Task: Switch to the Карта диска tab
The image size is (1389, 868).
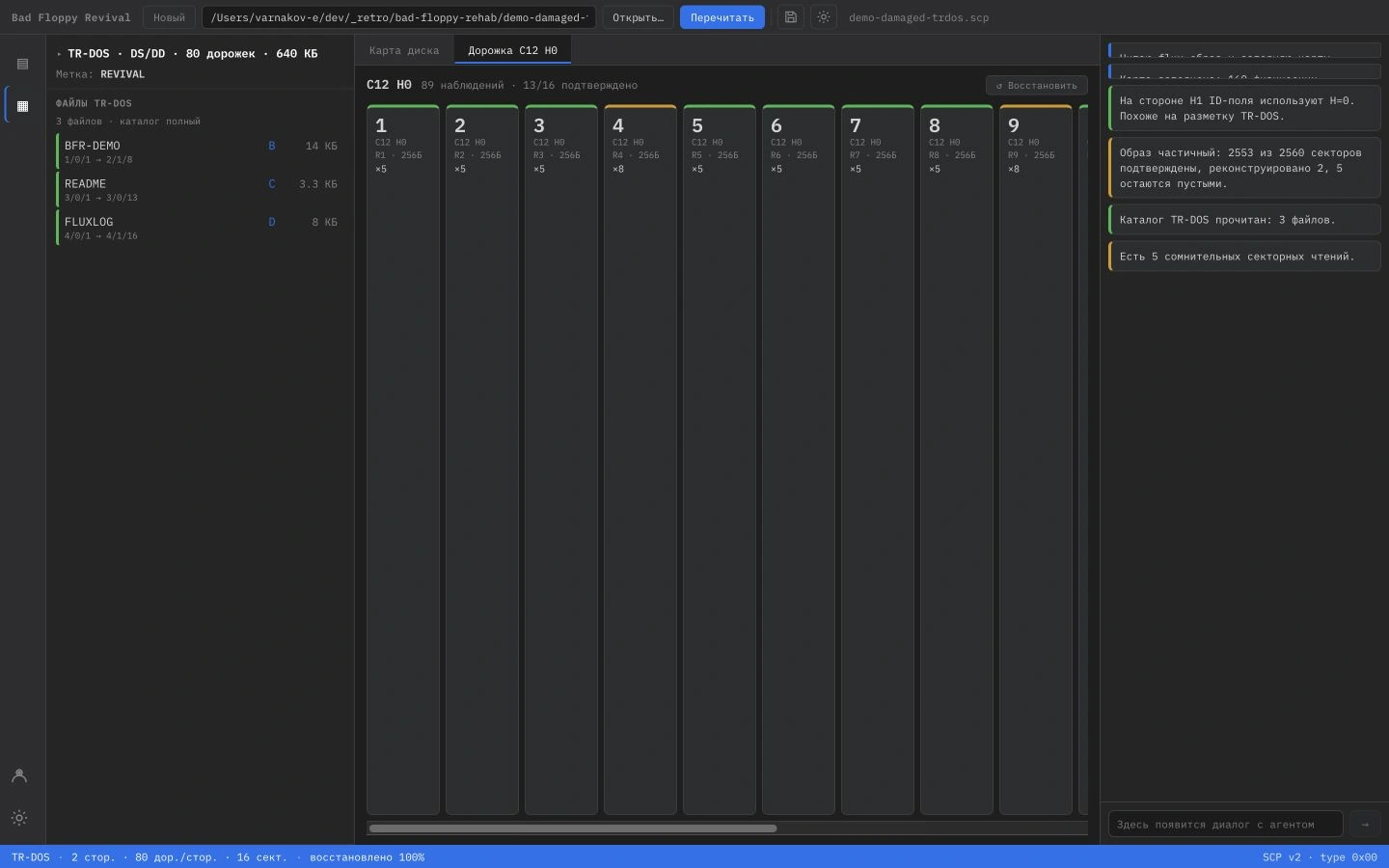Action: [x=404, y=50]
